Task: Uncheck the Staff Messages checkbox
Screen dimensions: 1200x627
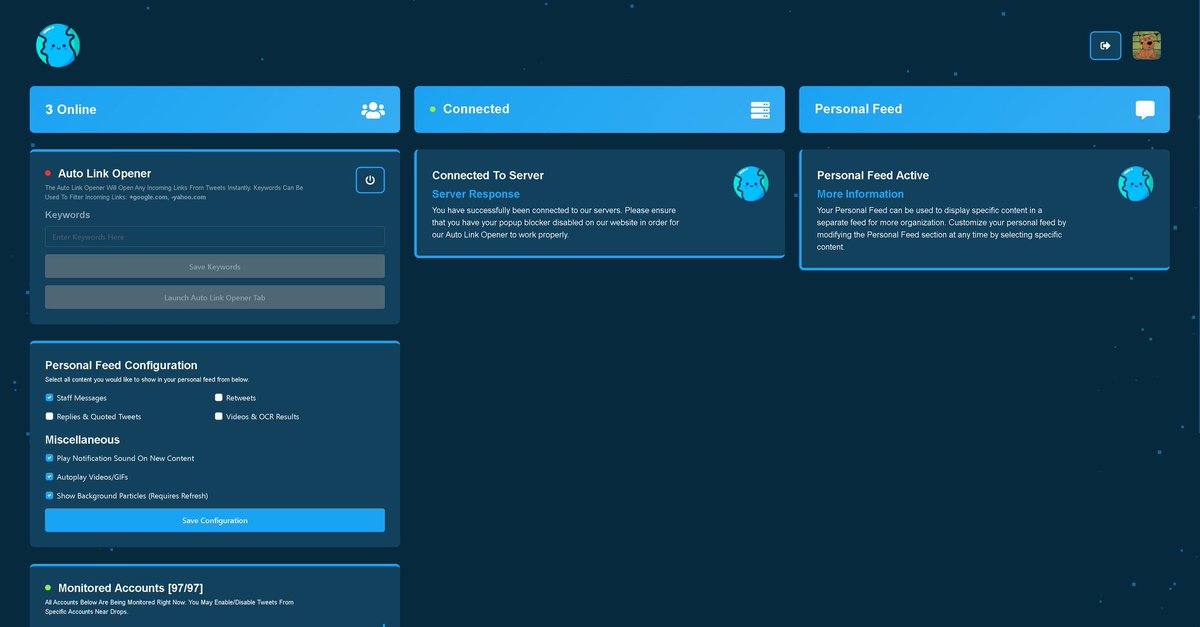Action: pos(49,398)
